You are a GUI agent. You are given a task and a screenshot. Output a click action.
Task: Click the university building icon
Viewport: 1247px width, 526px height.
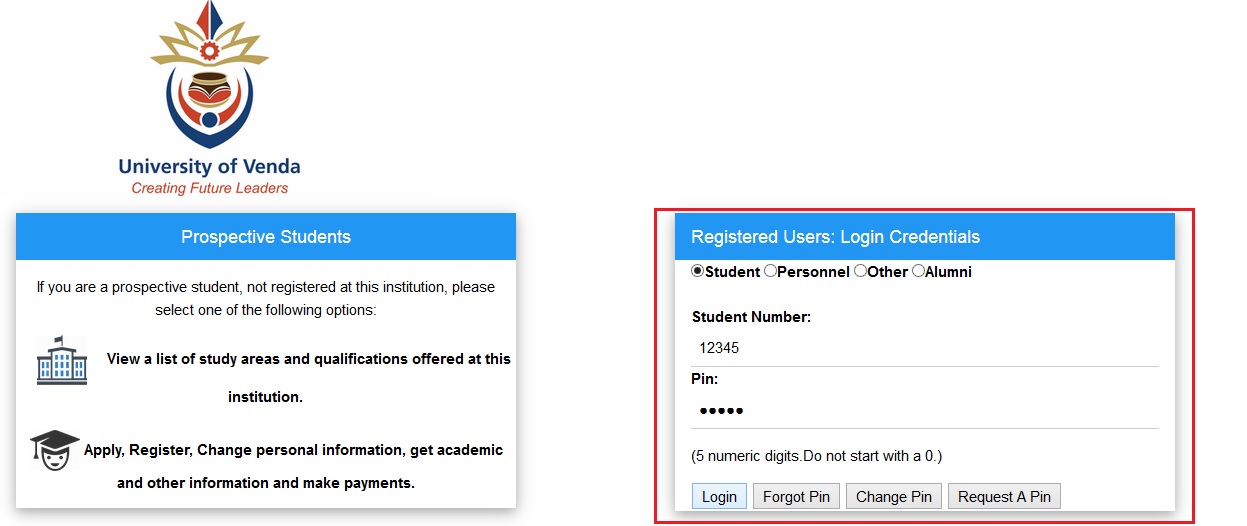[x=62, y=360]
